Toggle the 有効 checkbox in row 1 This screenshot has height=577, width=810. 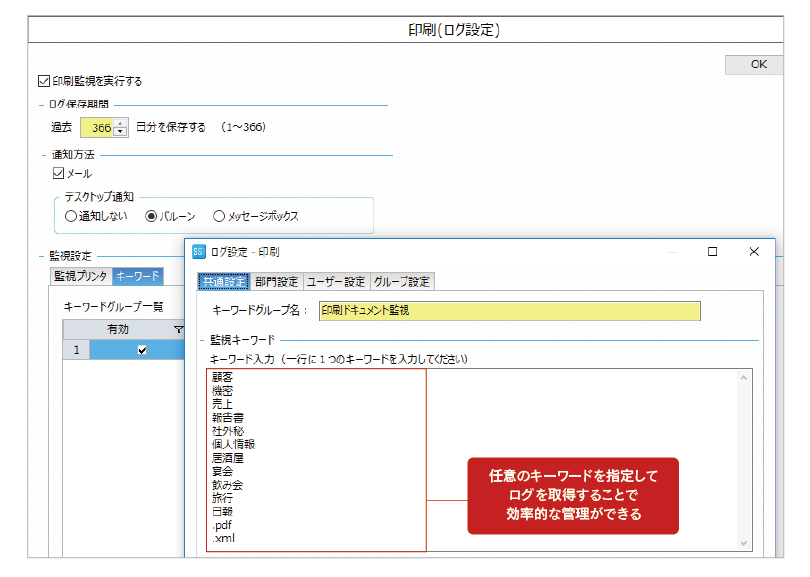tap(142, 350)
